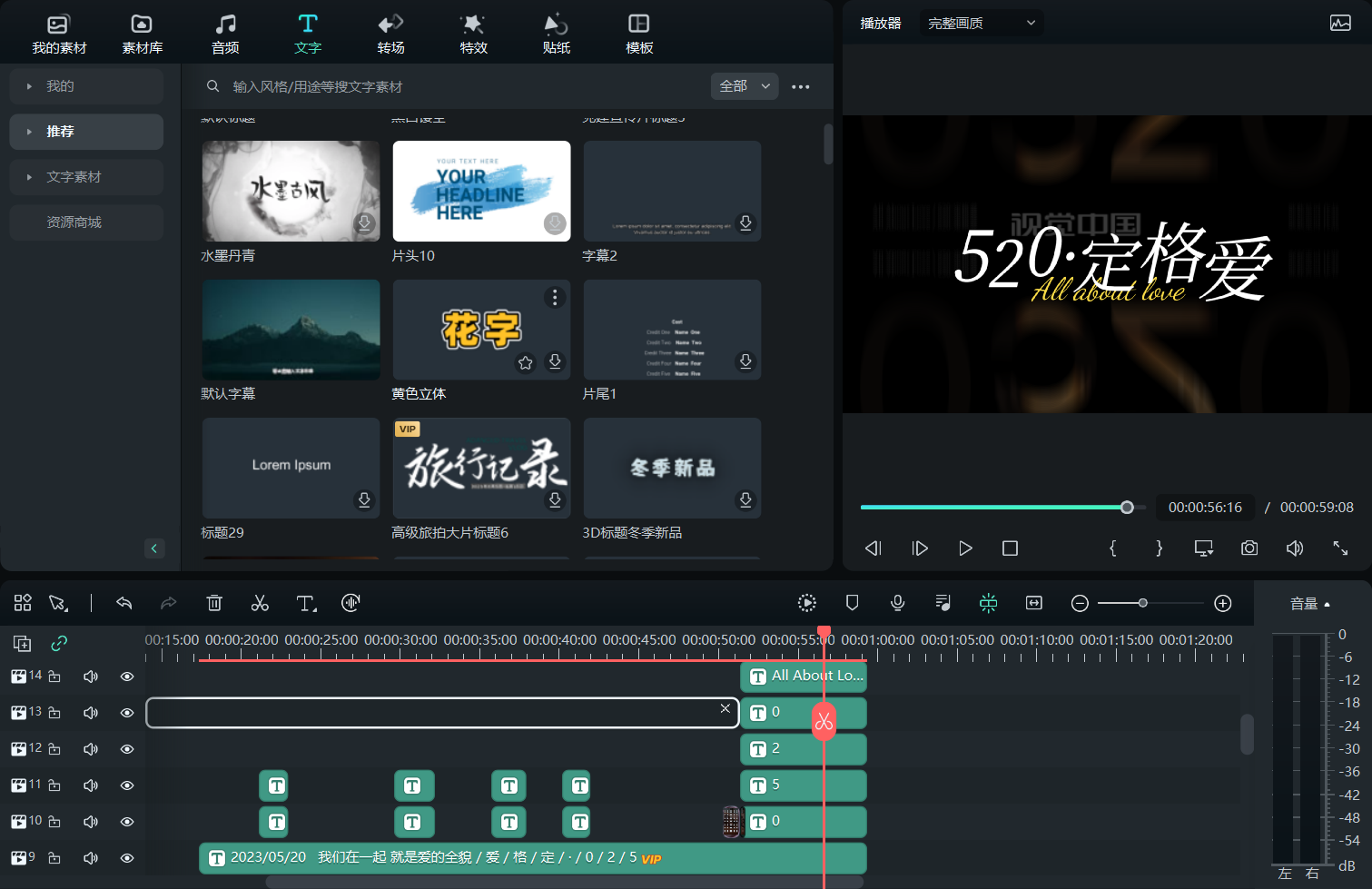Activate fit timeline to window icon
Screen dimensions: 1372x889
(x=1033, y=602)
